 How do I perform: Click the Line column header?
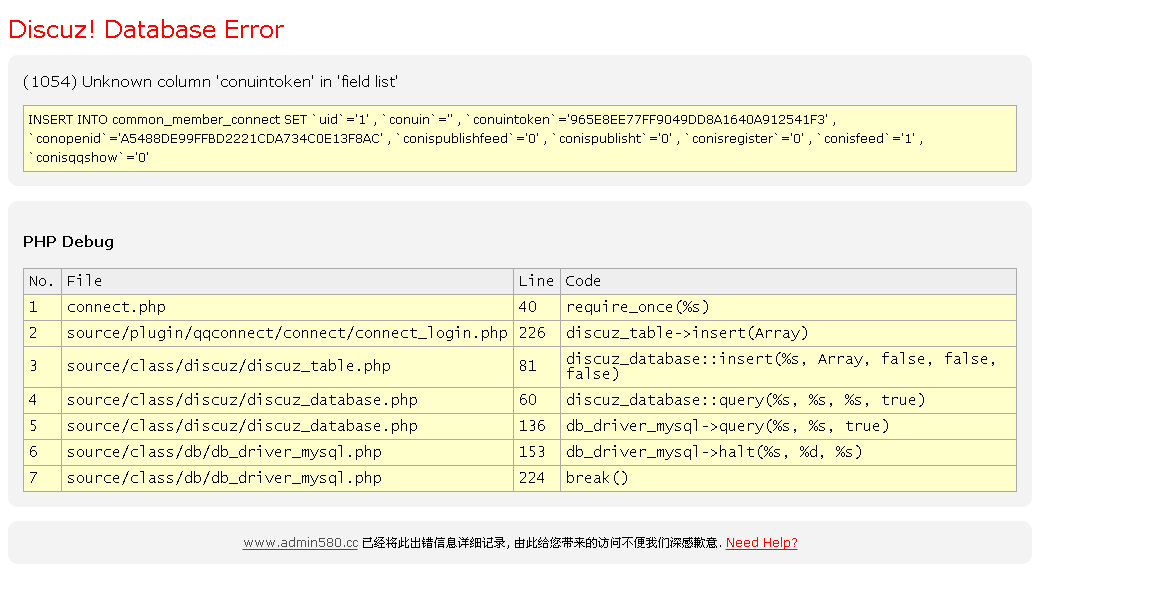(536, 281)
